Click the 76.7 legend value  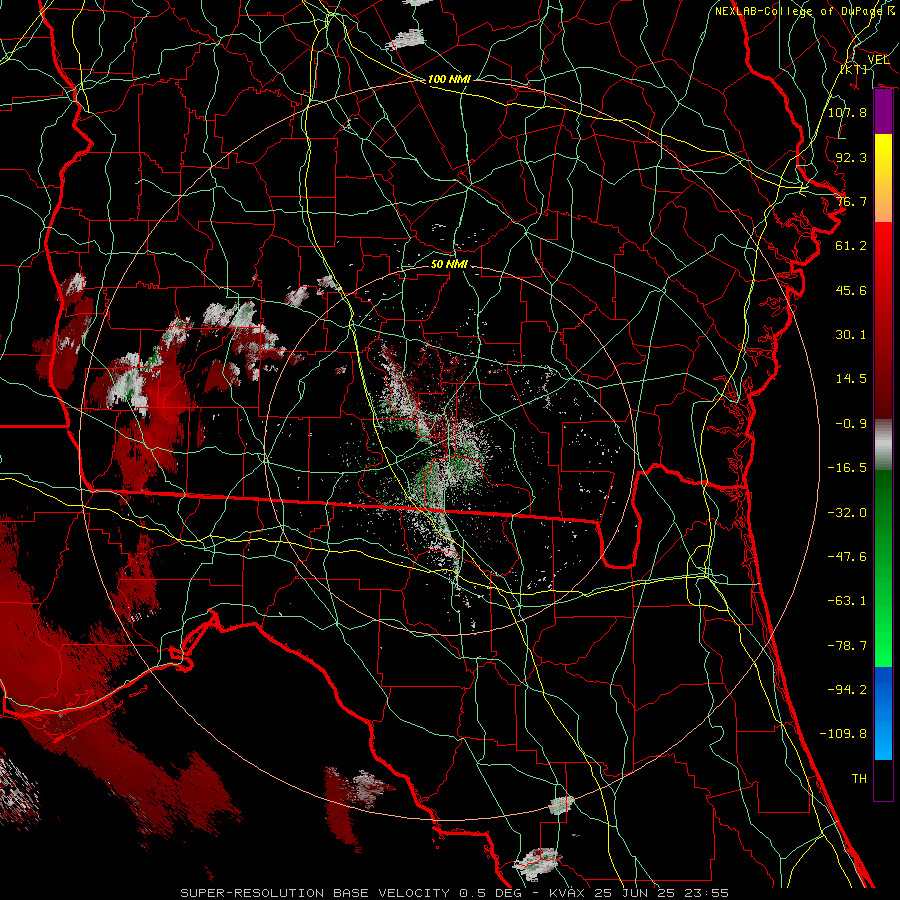coord(851,201)
